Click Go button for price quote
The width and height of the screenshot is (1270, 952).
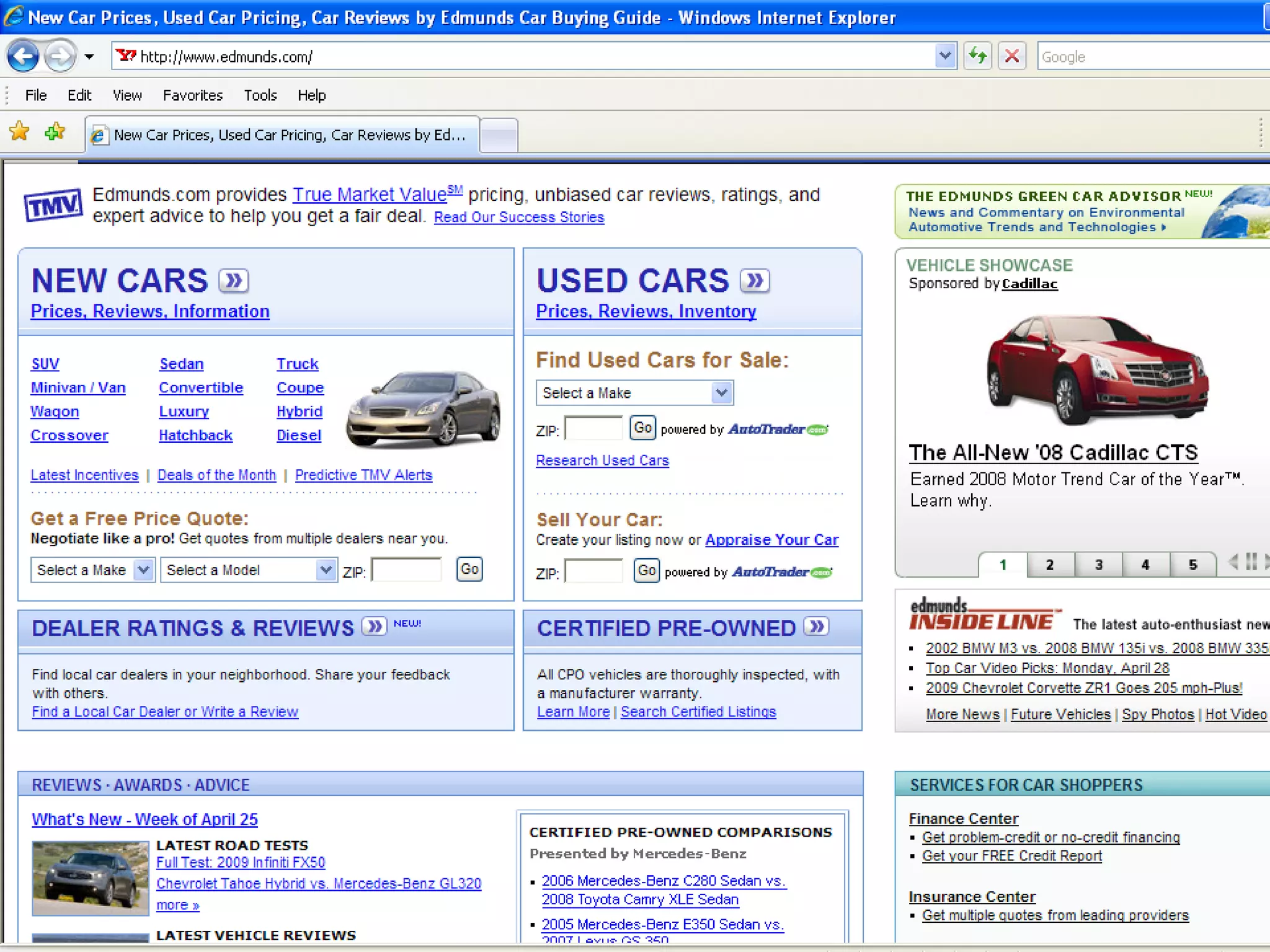[x=469, y=569]
